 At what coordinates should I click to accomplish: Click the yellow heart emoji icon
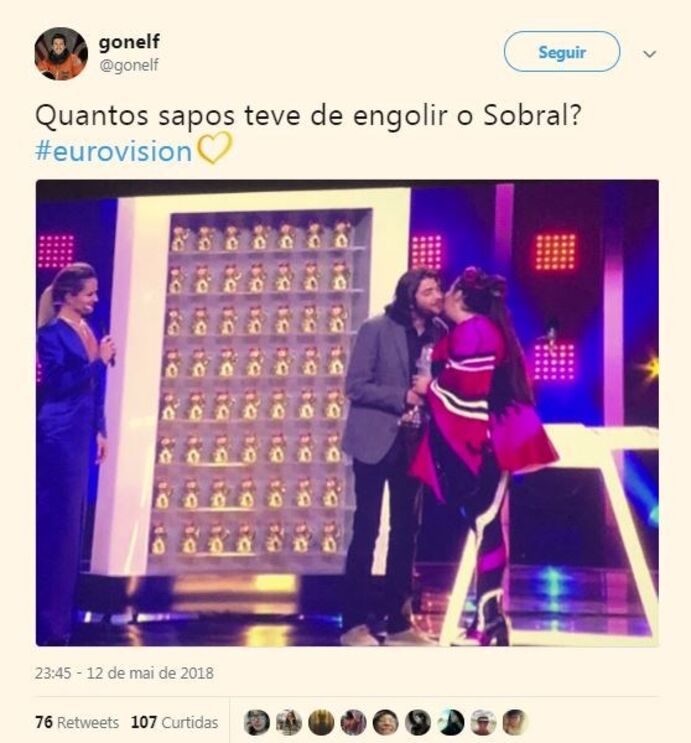[214, 148]
